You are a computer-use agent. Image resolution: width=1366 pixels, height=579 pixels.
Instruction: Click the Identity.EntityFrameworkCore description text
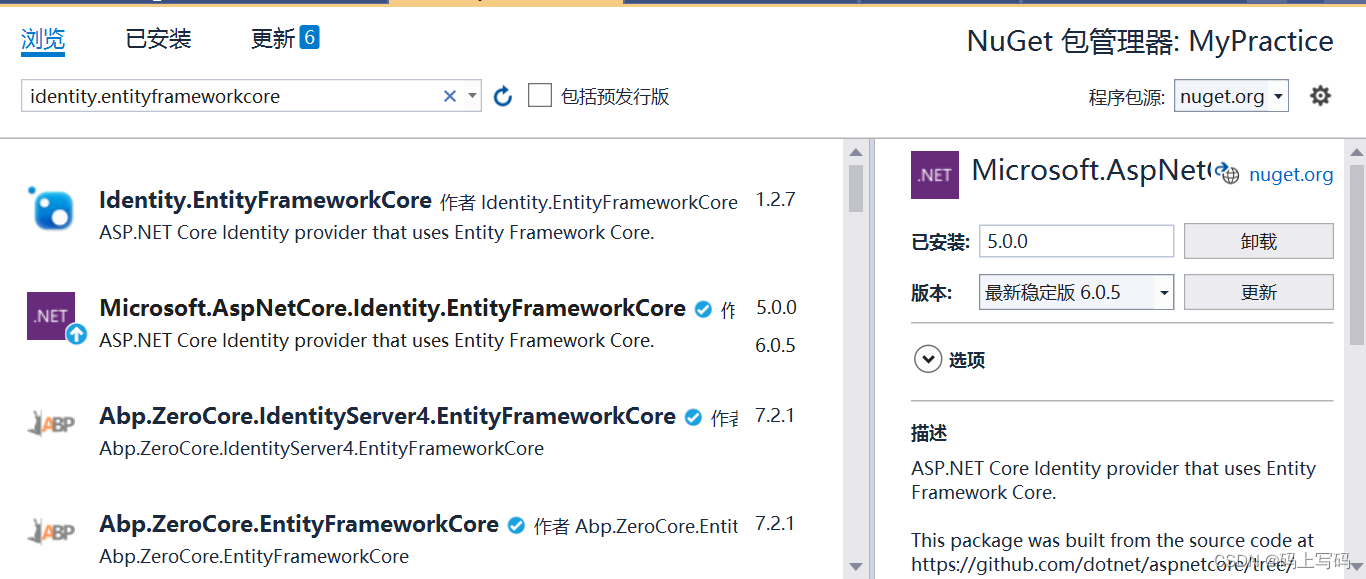(376, 233)
